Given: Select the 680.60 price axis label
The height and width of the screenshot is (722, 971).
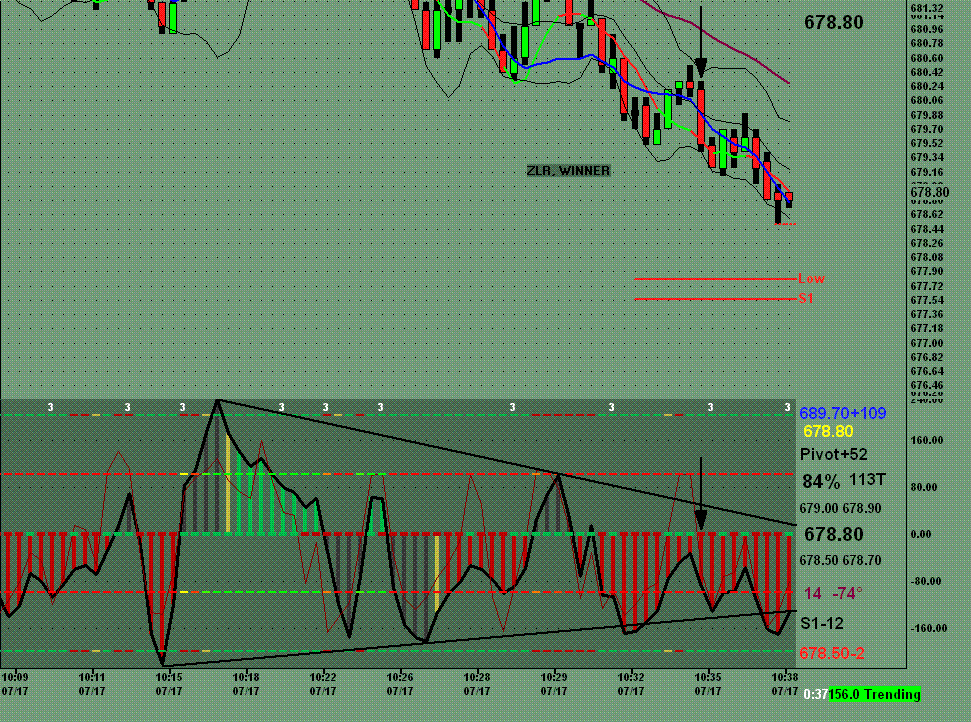Looking at the screenshot, I should tap(927, 58).
